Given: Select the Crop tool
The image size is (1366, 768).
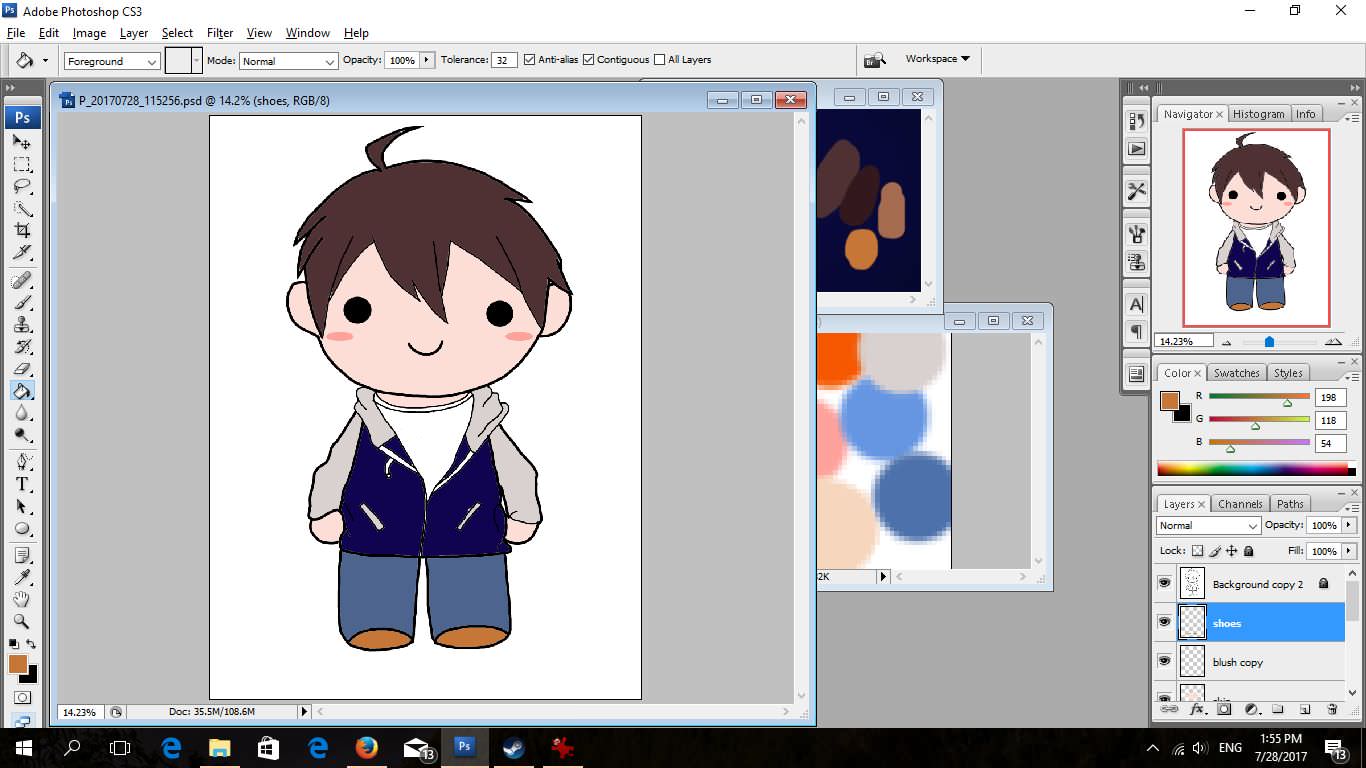Looking at the screenshot, I should click(x=22, y=231).
